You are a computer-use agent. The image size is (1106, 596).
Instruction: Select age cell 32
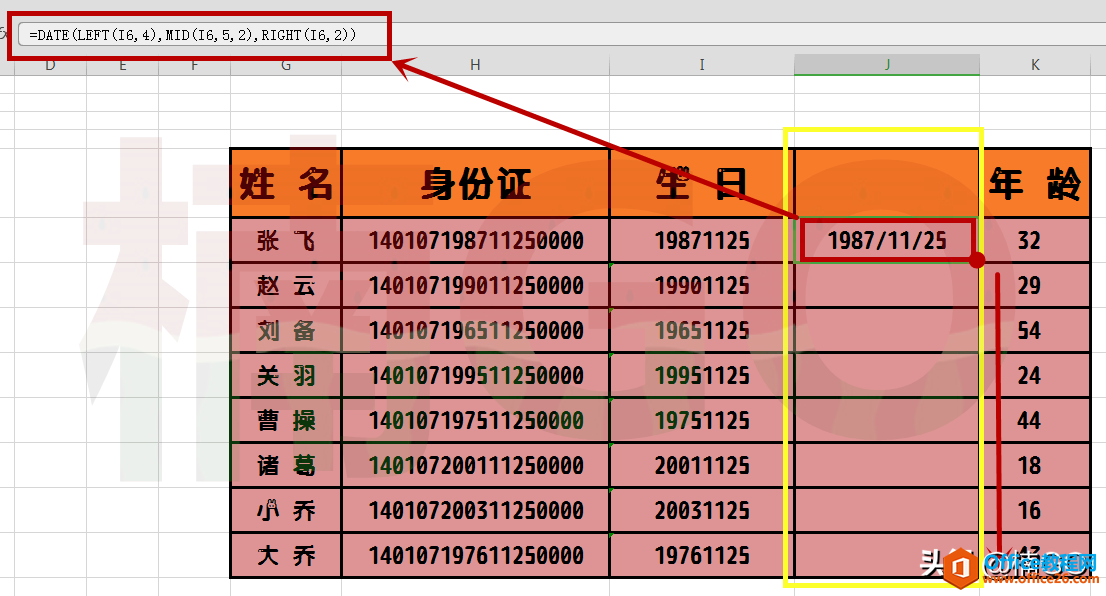pos(1035,241)
